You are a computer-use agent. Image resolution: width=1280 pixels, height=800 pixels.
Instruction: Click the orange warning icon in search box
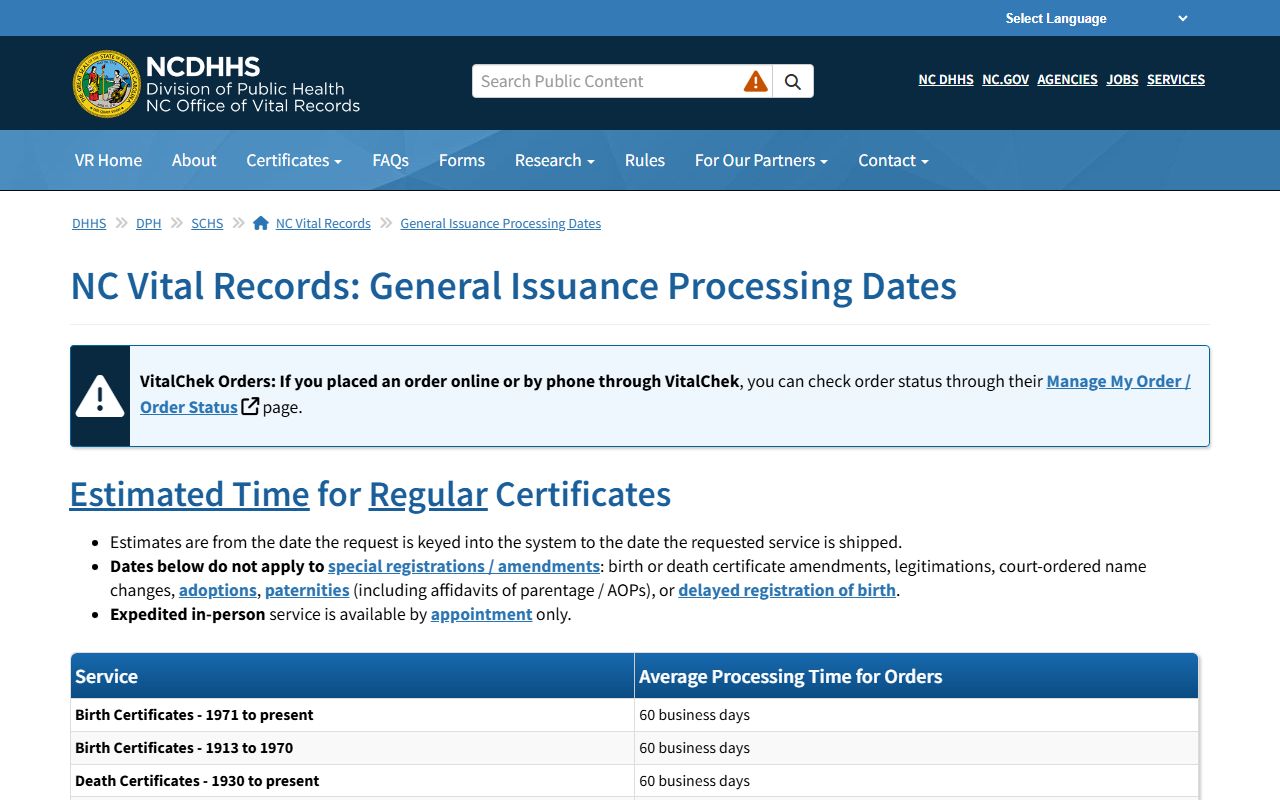(756, 81)
